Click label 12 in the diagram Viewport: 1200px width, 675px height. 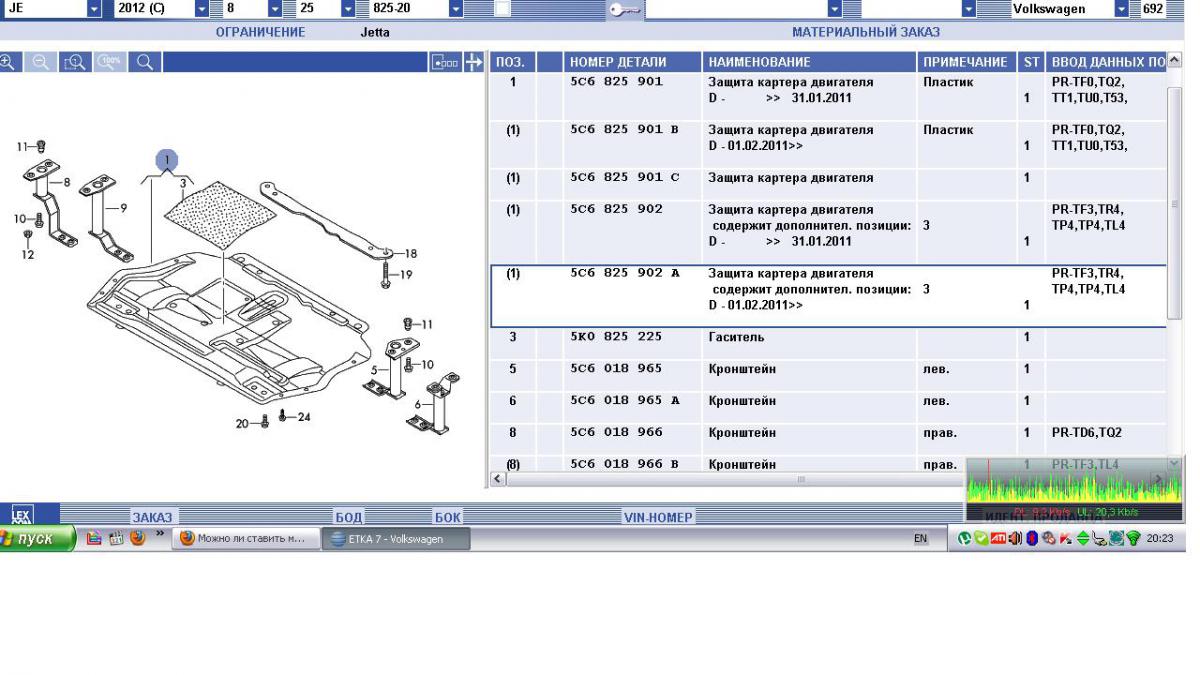[x=28, y=255]
